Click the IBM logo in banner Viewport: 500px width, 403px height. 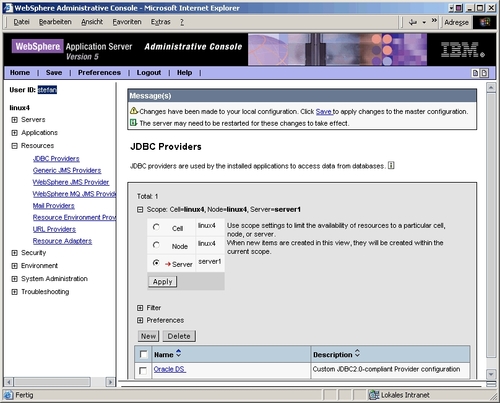(x=462, y=49)
